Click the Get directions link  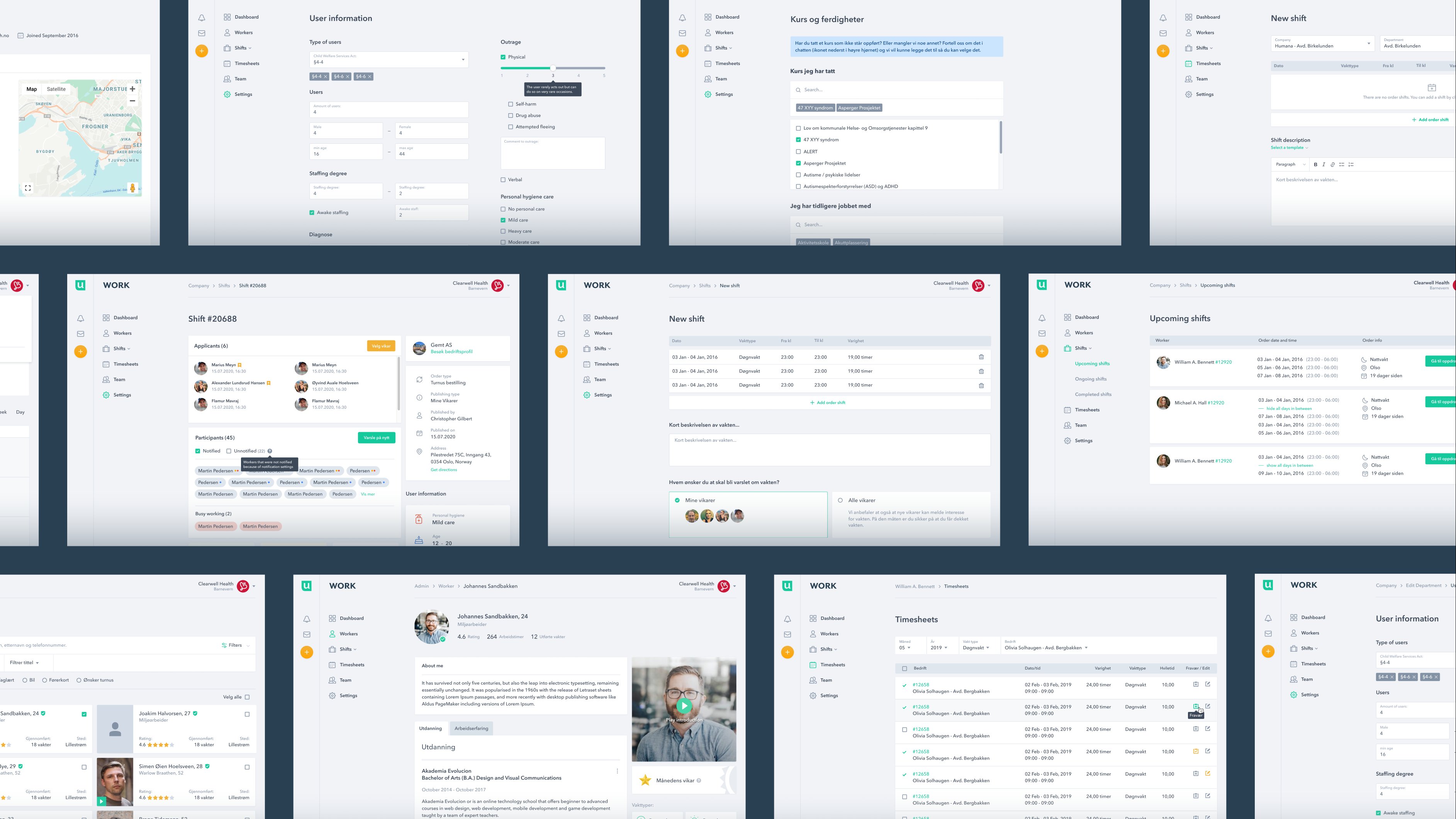click(x=443, y=470)
